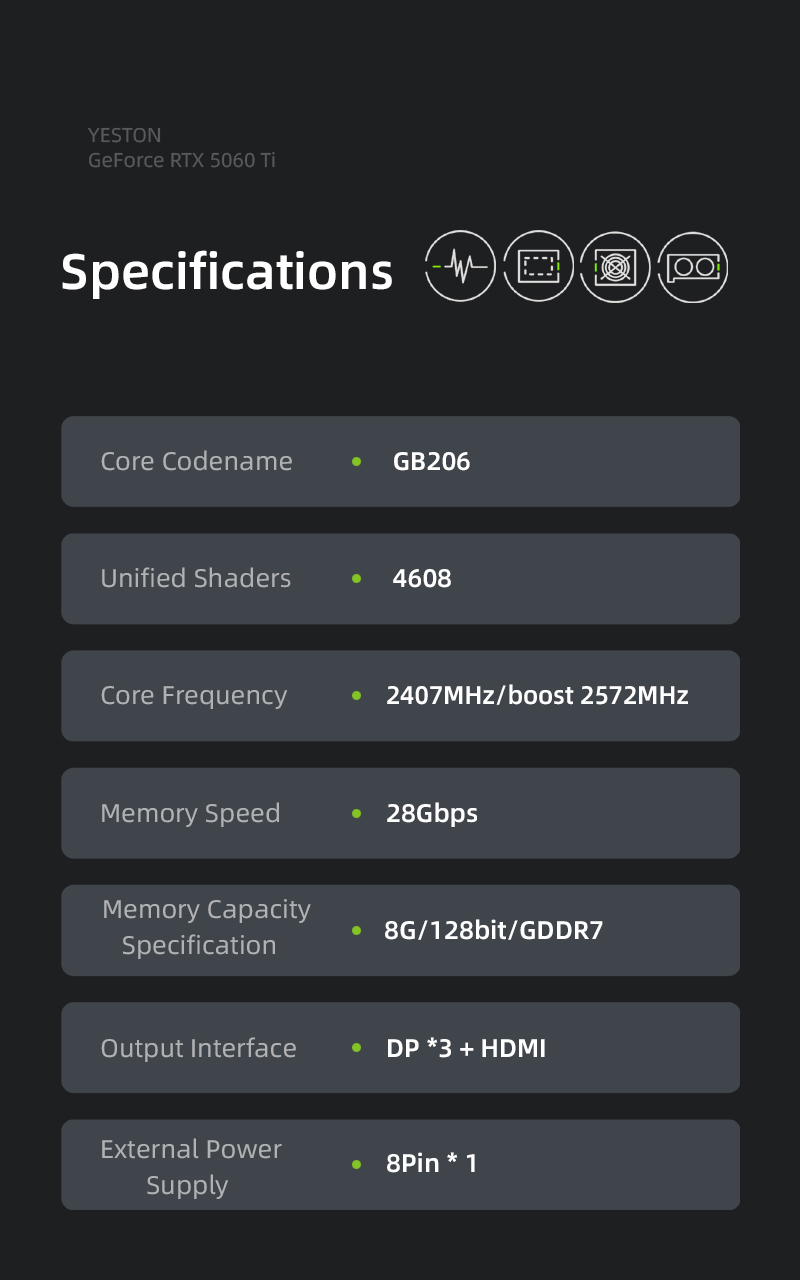Click the green bullet beside 8Pin * 1
This screenshot has height=1280, width=800.
[x=357, y=1165]
